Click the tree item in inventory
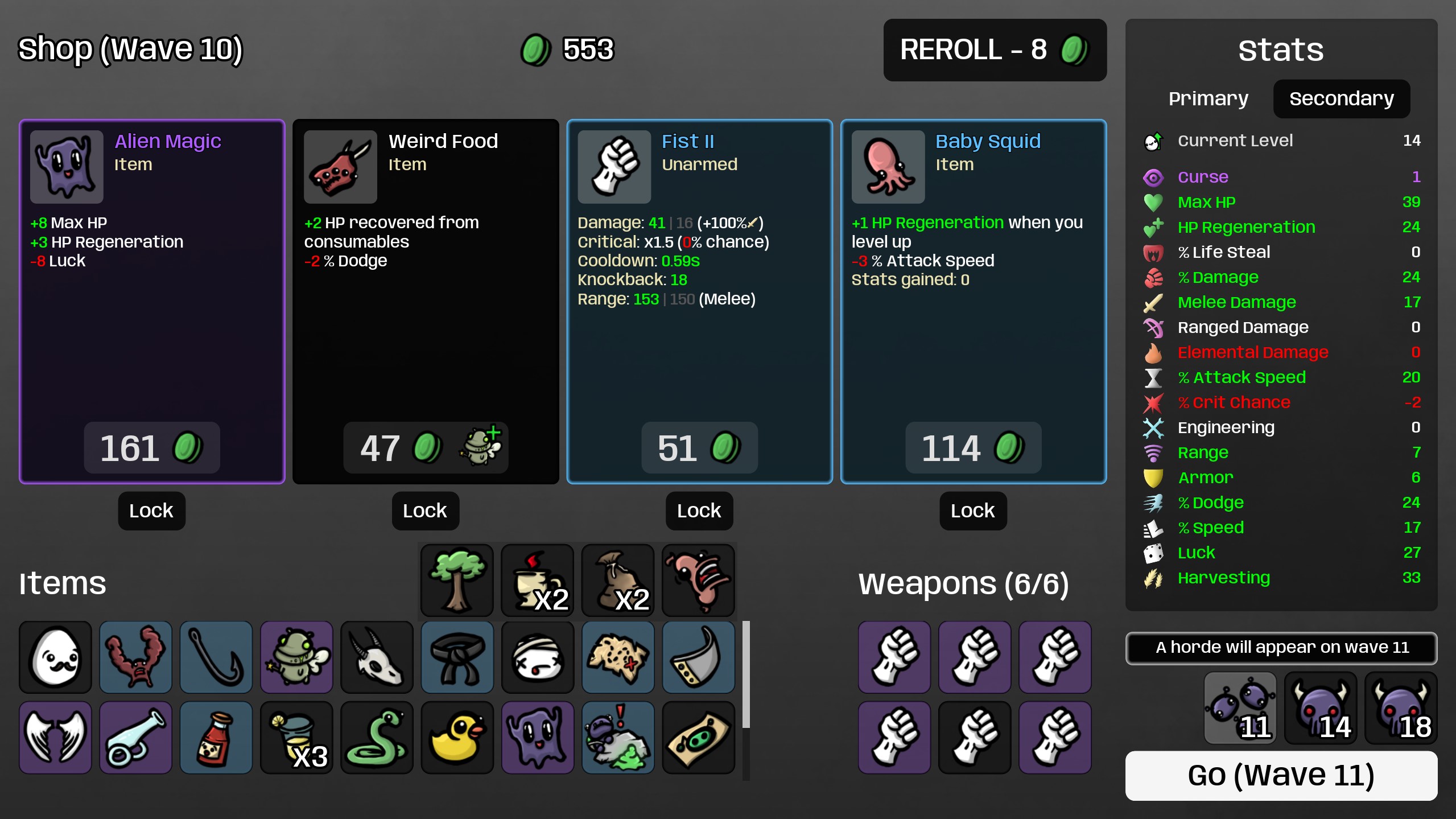This screenshot has width=1456, height=819. pos(457,580)
